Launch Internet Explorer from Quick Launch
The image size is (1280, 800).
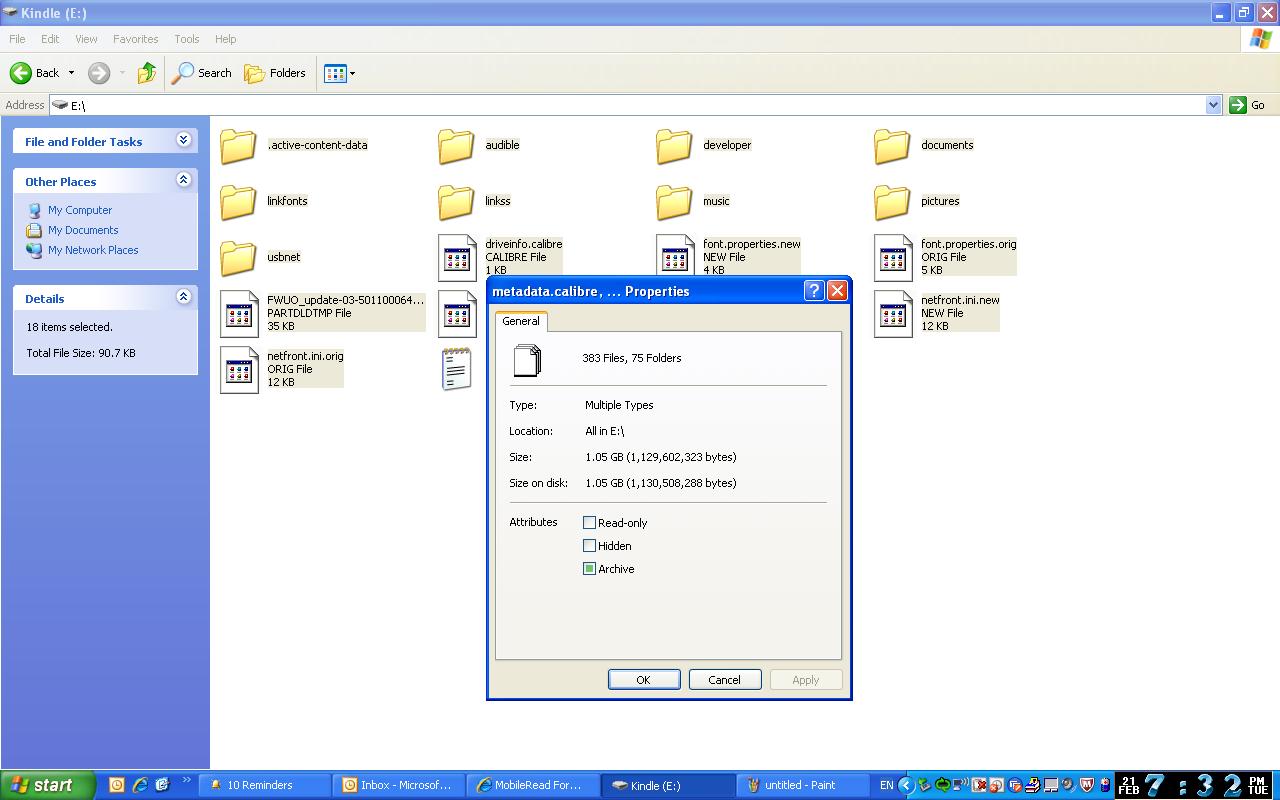140,785
